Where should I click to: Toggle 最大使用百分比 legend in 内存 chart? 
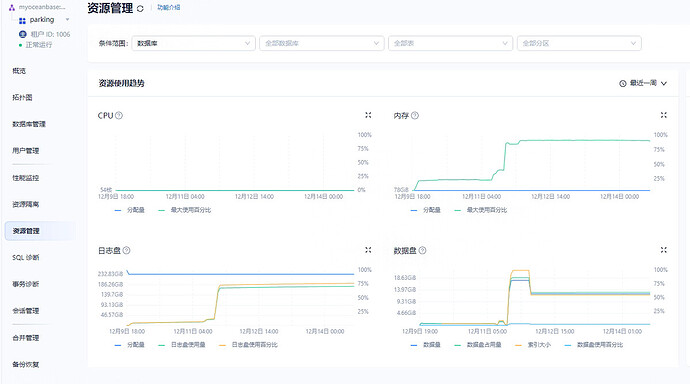pyautogui.click(x=481, y=210)
